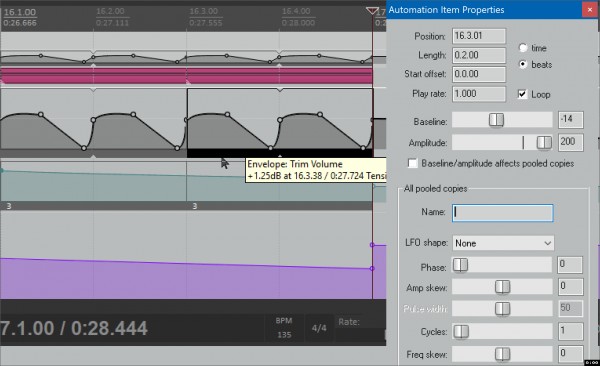The height and width of the screenshot is (366, 600).
Task: Click the Play rate field
Action: click(x=479, y=94)
